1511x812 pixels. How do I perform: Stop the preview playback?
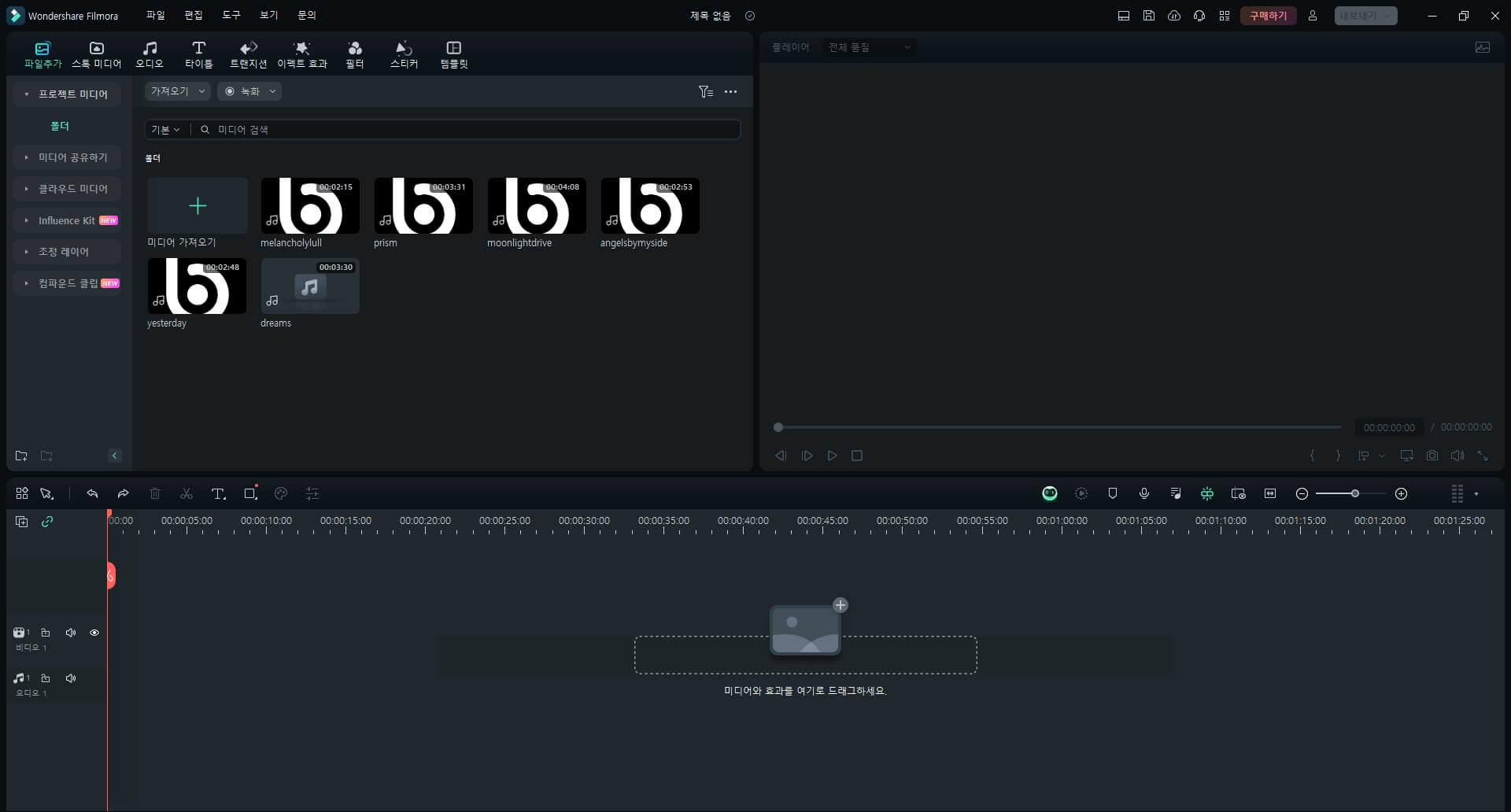point(857,456)
